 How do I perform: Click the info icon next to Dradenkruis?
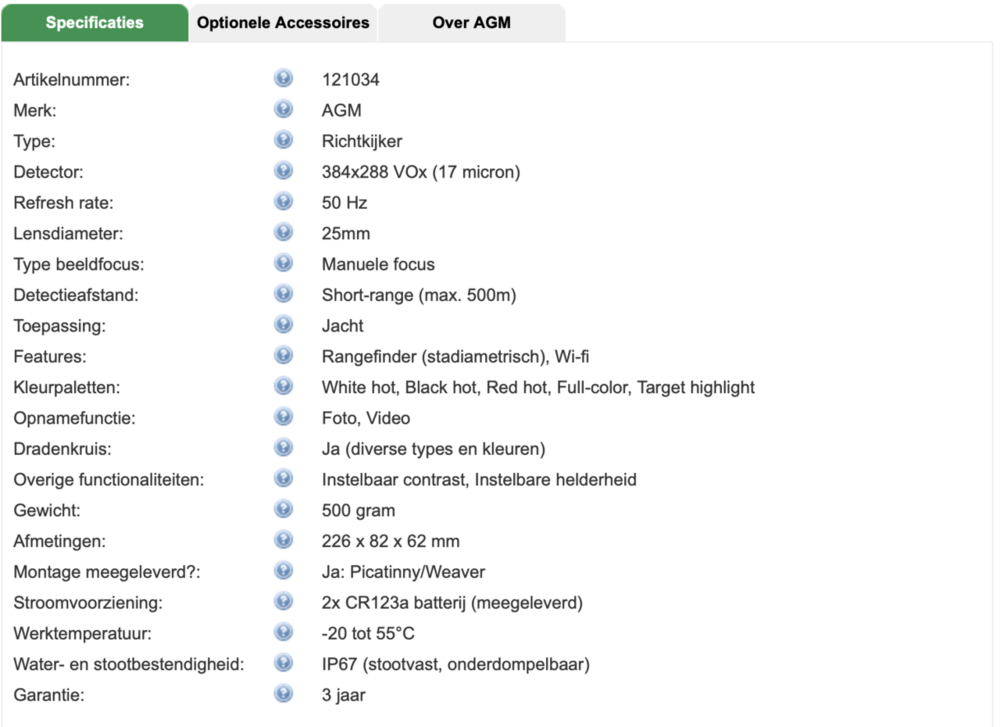coord(283,448)
